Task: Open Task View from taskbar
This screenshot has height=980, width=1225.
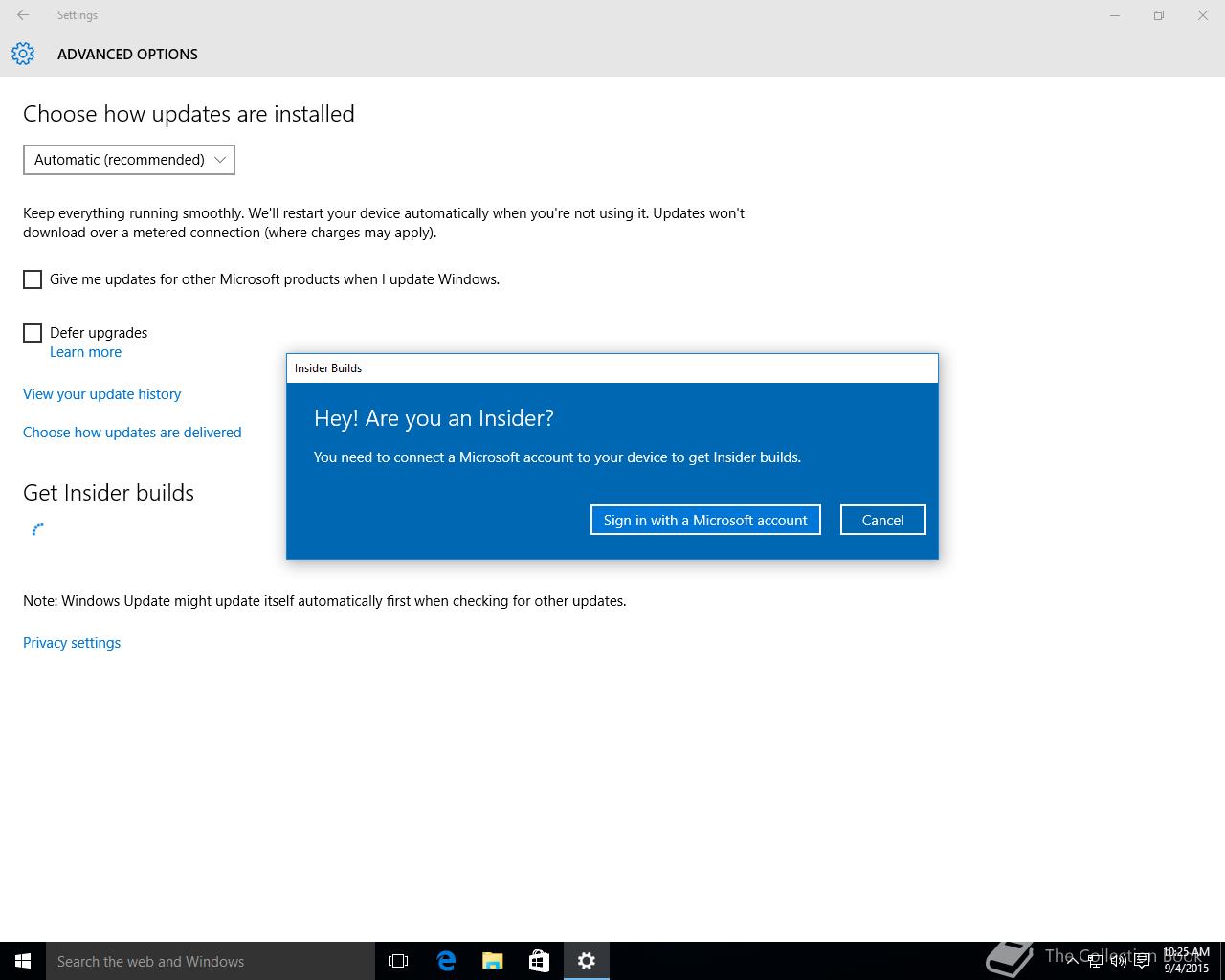Action: [x=398, y=961]
